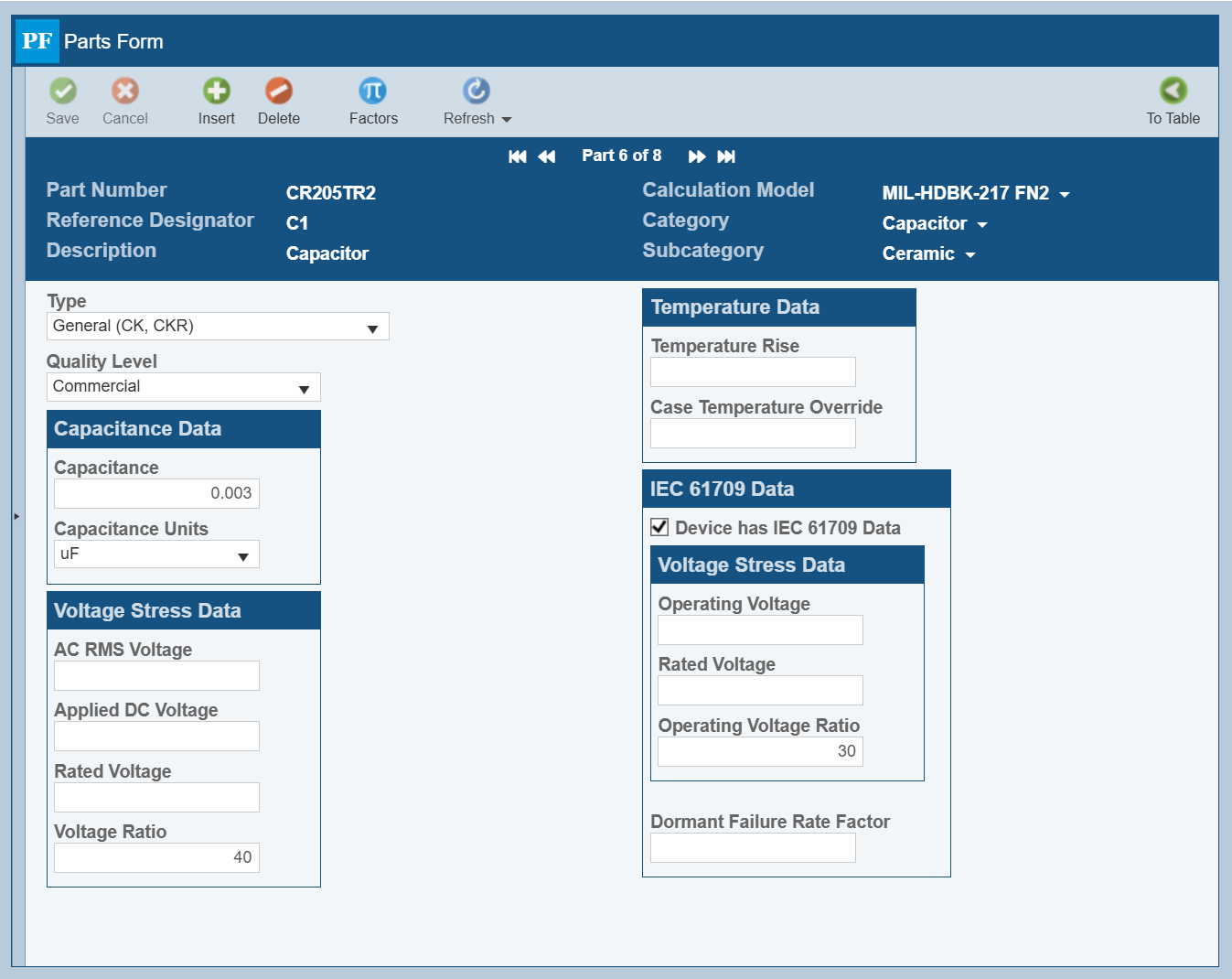The image size is (1232, 979).
Task: Insert a new part with plus icon
Action: (x=217, y=91)
